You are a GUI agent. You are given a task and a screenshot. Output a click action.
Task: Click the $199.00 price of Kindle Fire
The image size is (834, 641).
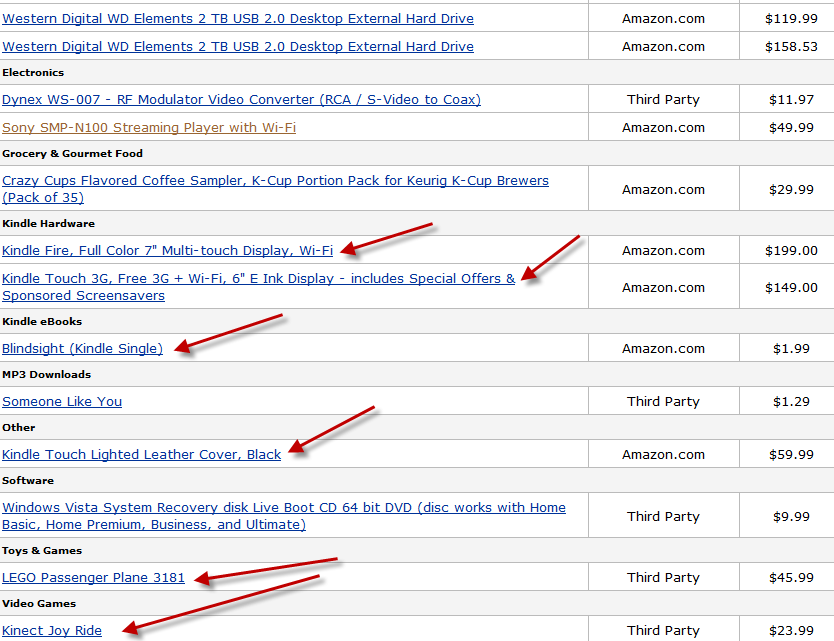point(790,251)
